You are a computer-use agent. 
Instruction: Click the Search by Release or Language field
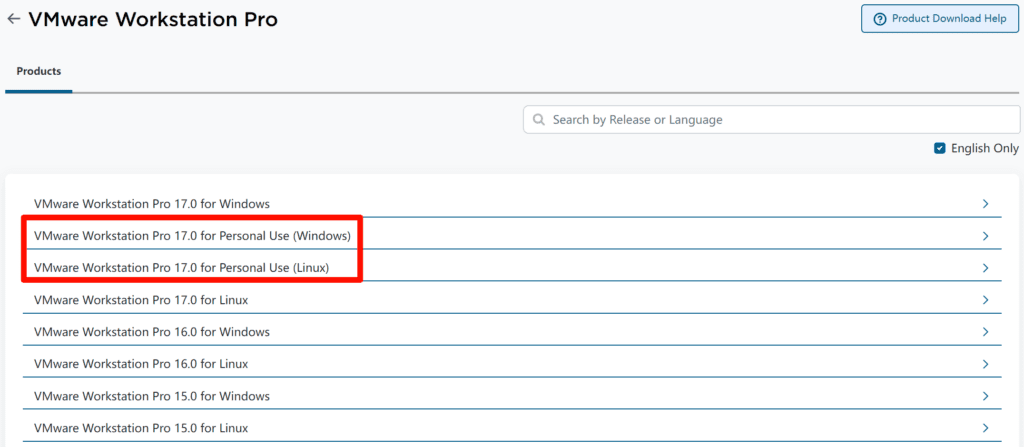coord(770,120)
